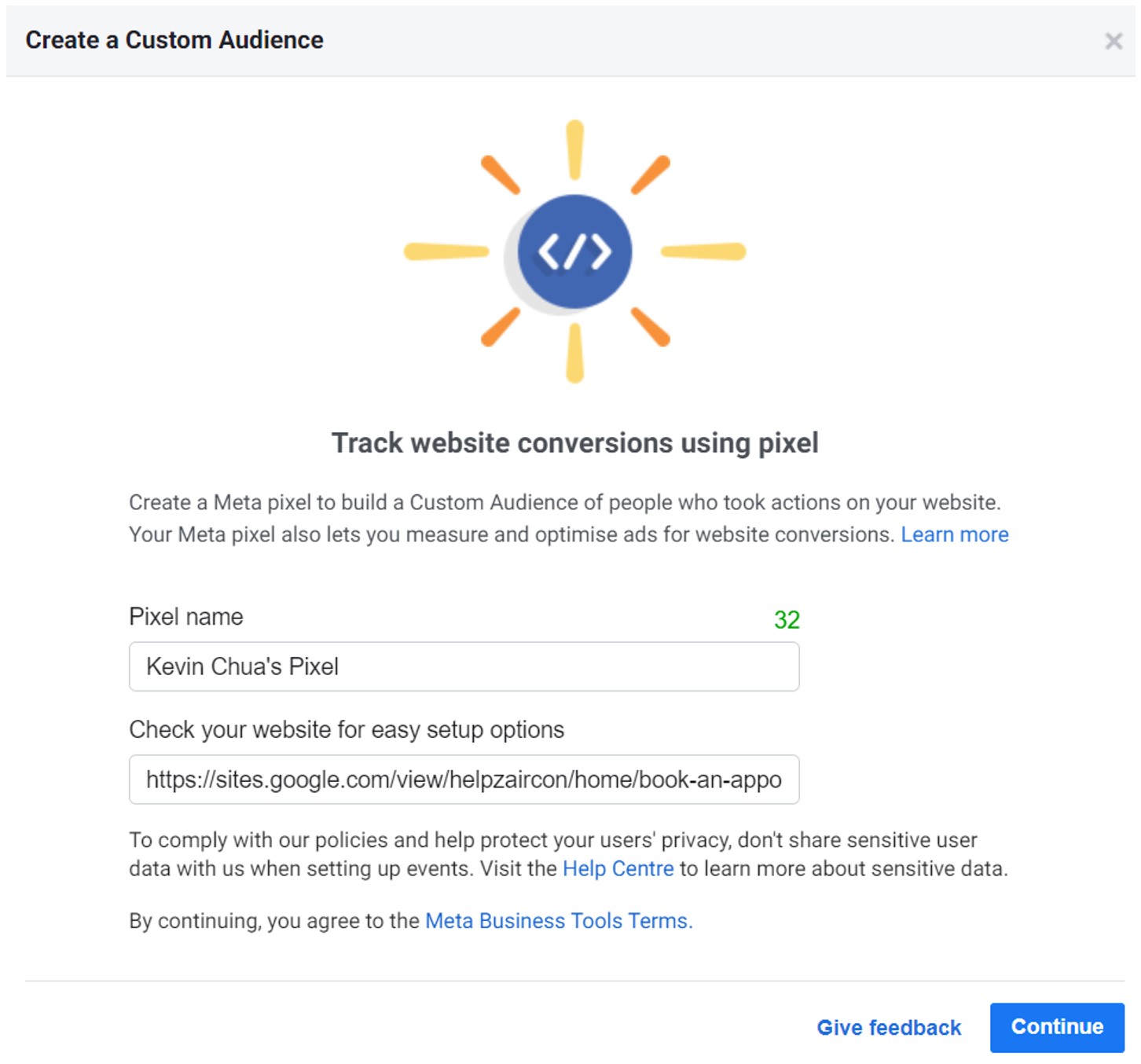
Task: Click the Check your website for easy setup label
Action: click(x=347, y=730)
